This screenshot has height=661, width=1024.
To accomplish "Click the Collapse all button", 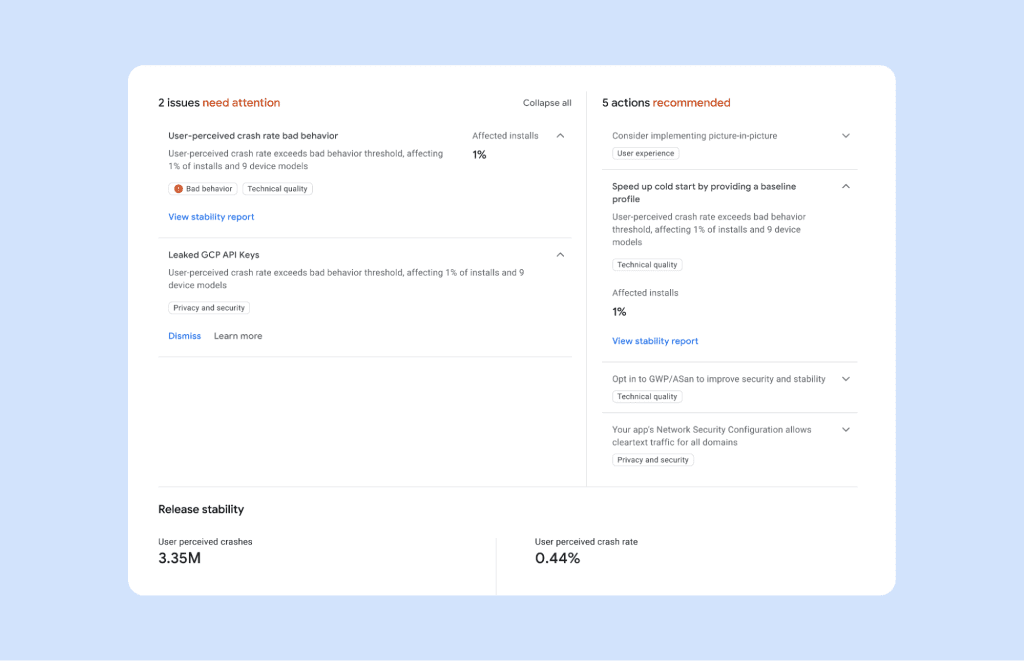I will tap(547, 103).
